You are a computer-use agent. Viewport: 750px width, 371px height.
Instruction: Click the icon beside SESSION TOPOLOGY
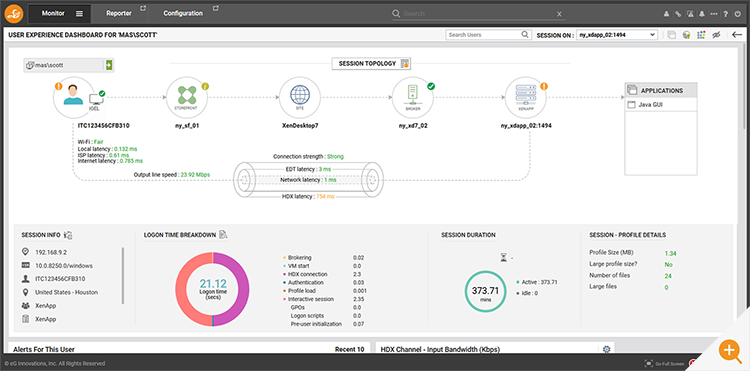click(405, 64)
